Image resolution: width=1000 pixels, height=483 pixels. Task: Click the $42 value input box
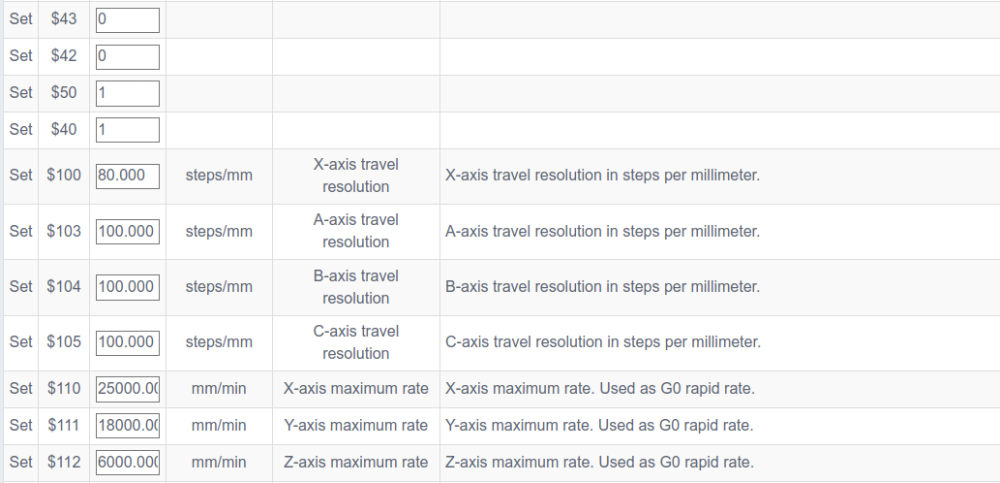128,57
